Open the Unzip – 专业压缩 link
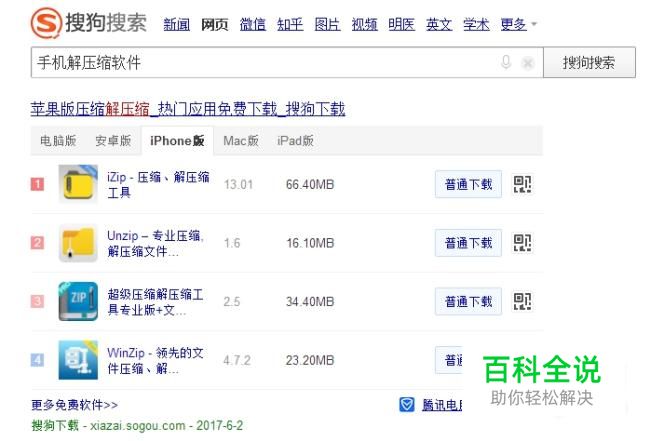Viewport: 650px width, 441px height. pyautogui.click(x=155, y=243)
